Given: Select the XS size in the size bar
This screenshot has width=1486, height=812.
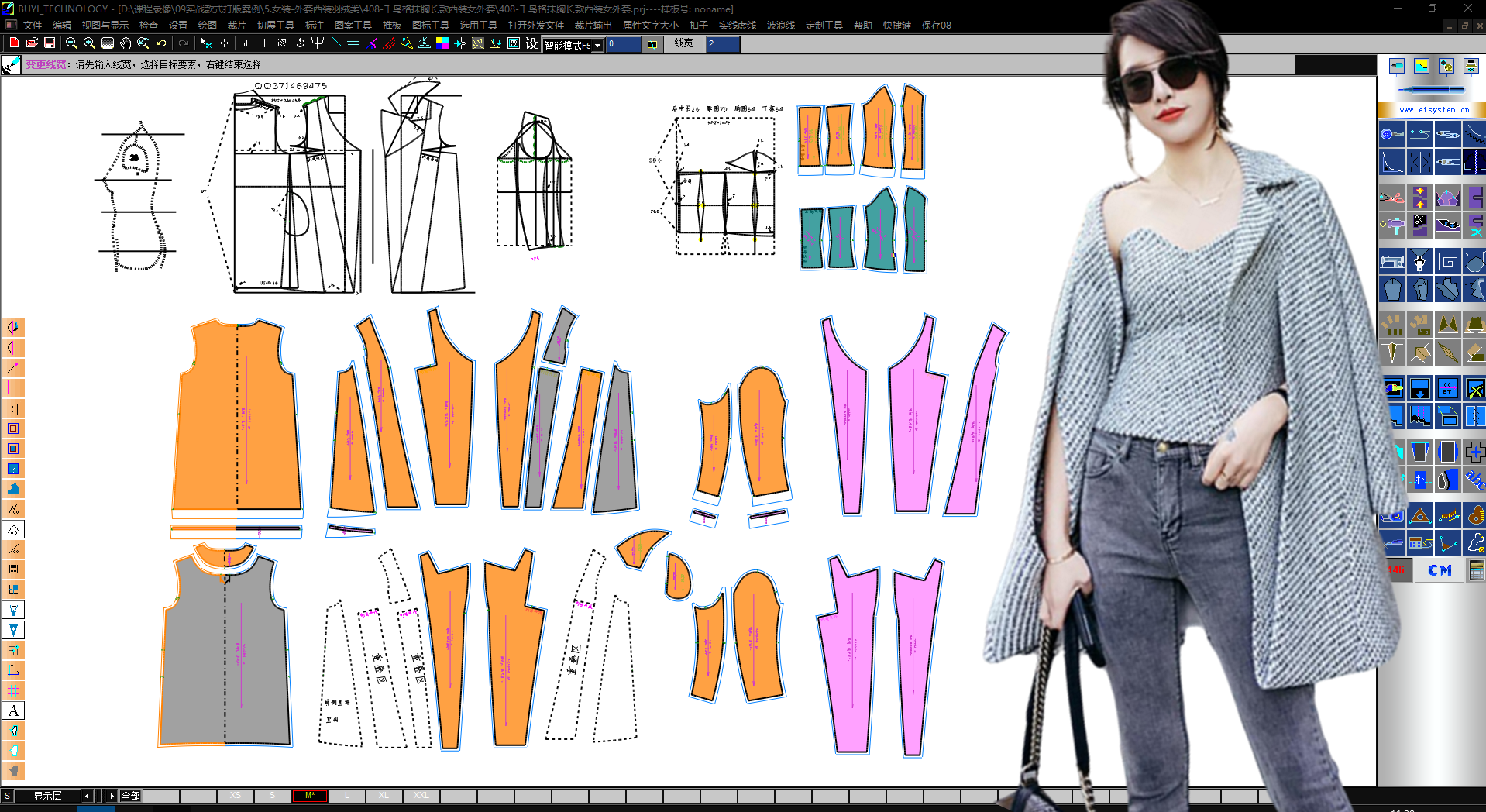Looking at the screenshot, I should point(236,796).
